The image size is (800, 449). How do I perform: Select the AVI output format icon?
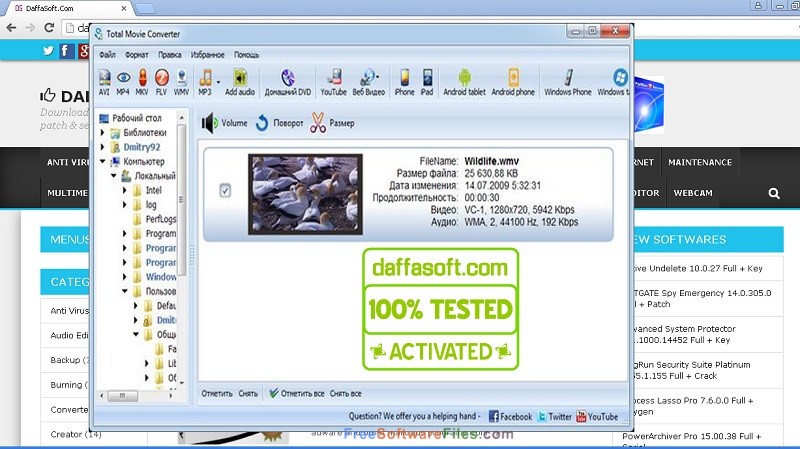click(104, 82)
